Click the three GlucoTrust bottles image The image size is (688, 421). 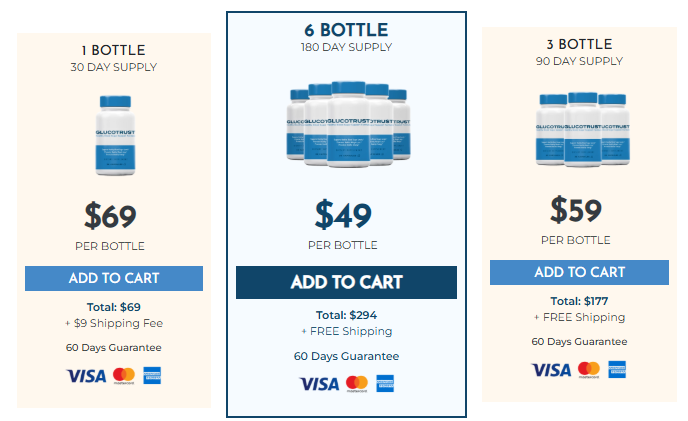583,130
